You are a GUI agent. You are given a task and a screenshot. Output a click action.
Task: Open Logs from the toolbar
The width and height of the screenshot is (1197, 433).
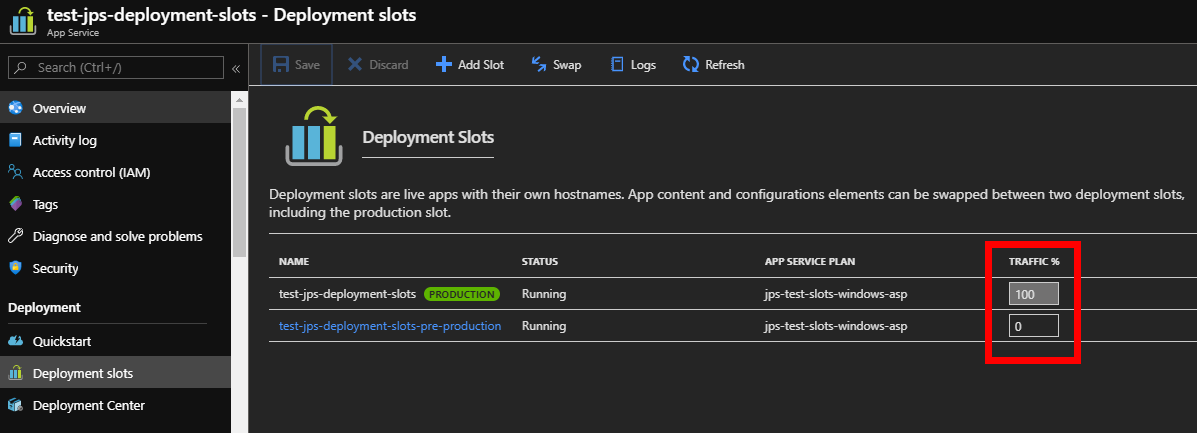(633, 65)
